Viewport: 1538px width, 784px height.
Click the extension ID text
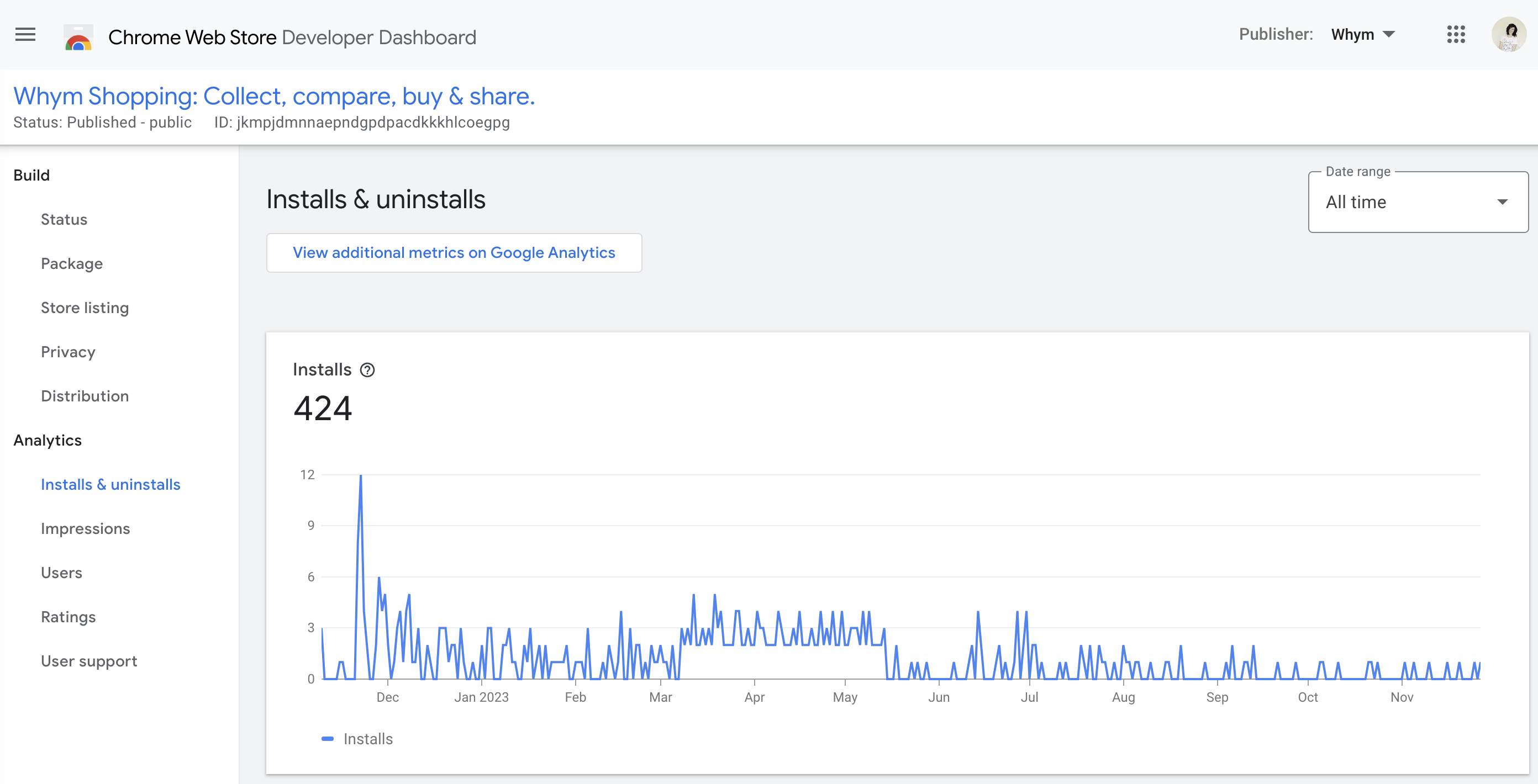(x=362, y=123)
